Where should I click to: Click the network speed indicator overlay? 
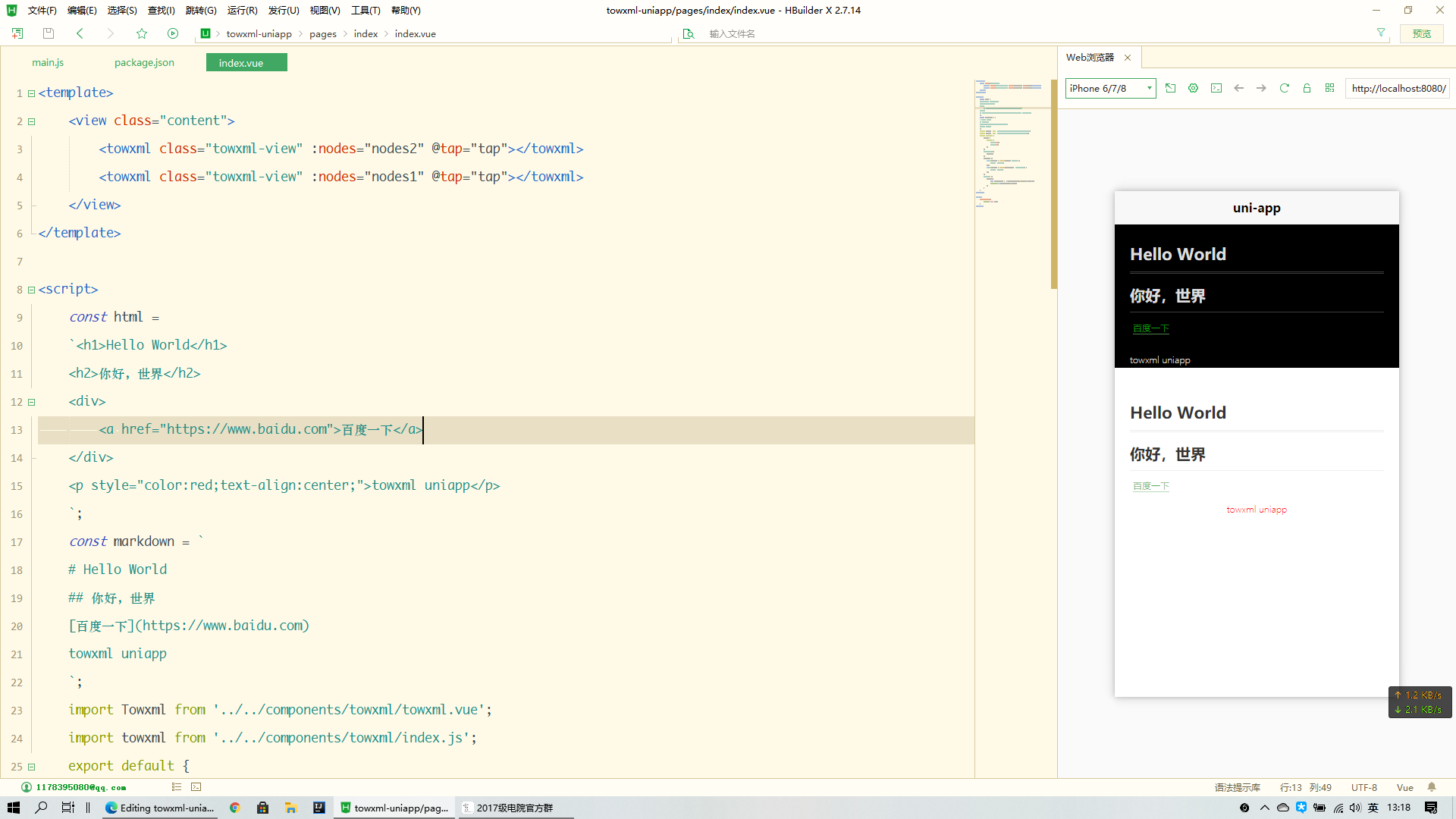(1419, 701)
